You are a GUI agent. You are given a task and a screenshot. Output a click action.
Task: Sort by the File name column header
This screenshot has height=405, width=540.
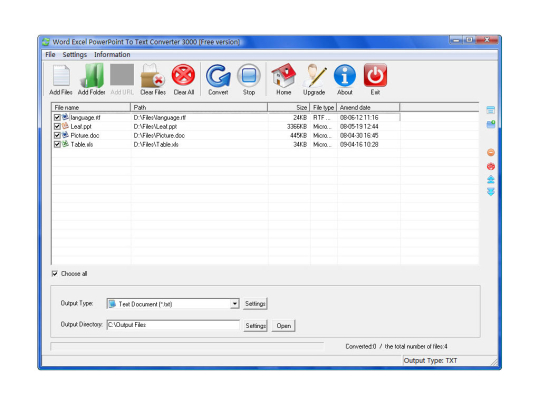[x=91, y=107]
